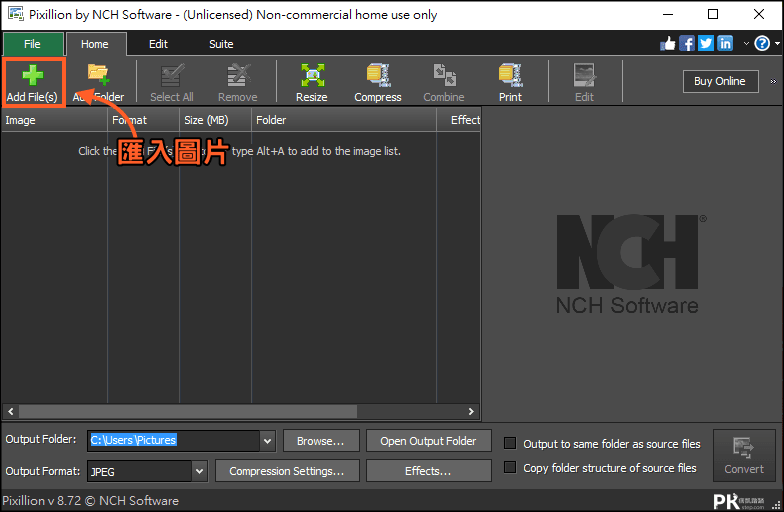Expand the Output Format JPEG dropdown

pyautogui.click(x=200, y=471)
